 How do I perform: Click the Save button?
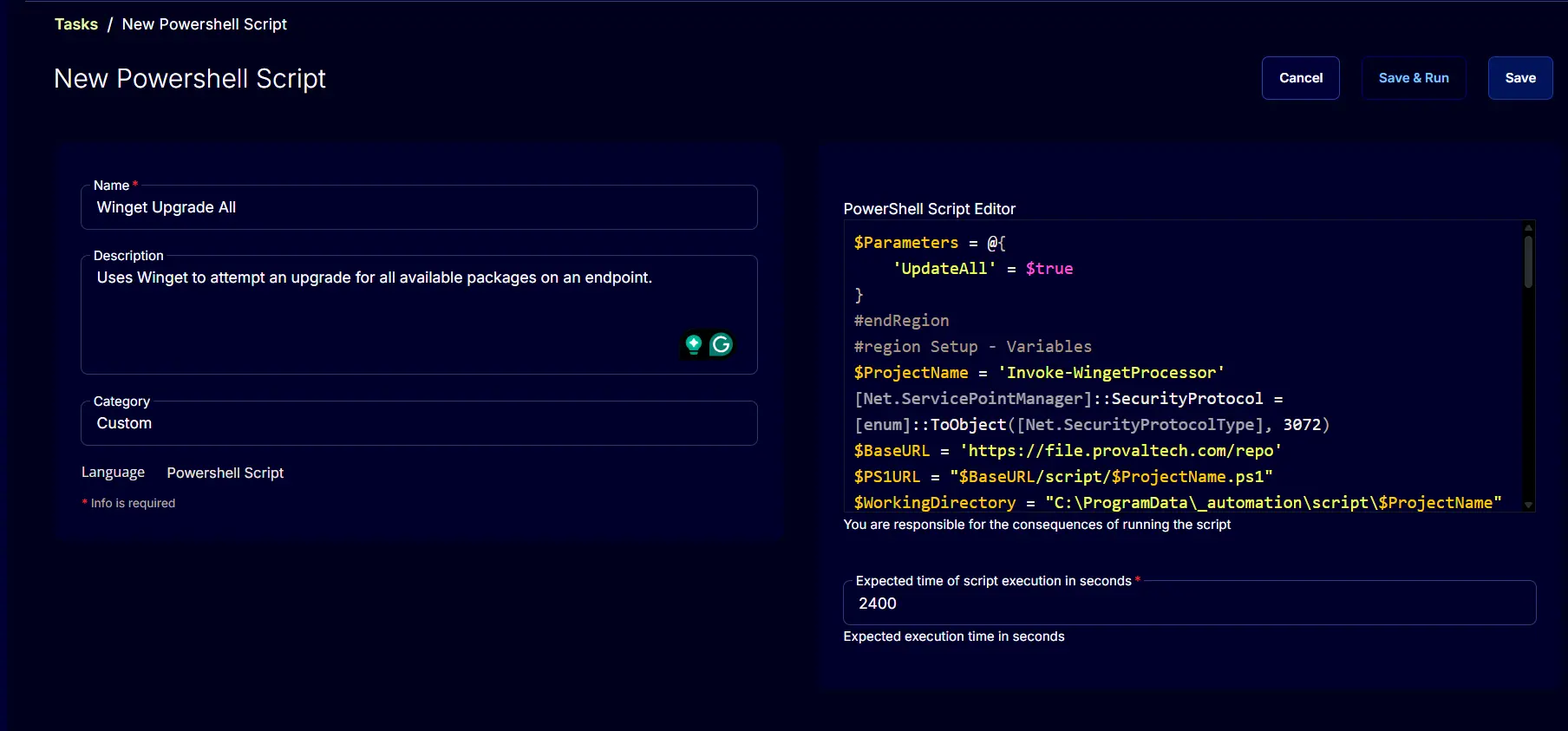(1520, 78)
